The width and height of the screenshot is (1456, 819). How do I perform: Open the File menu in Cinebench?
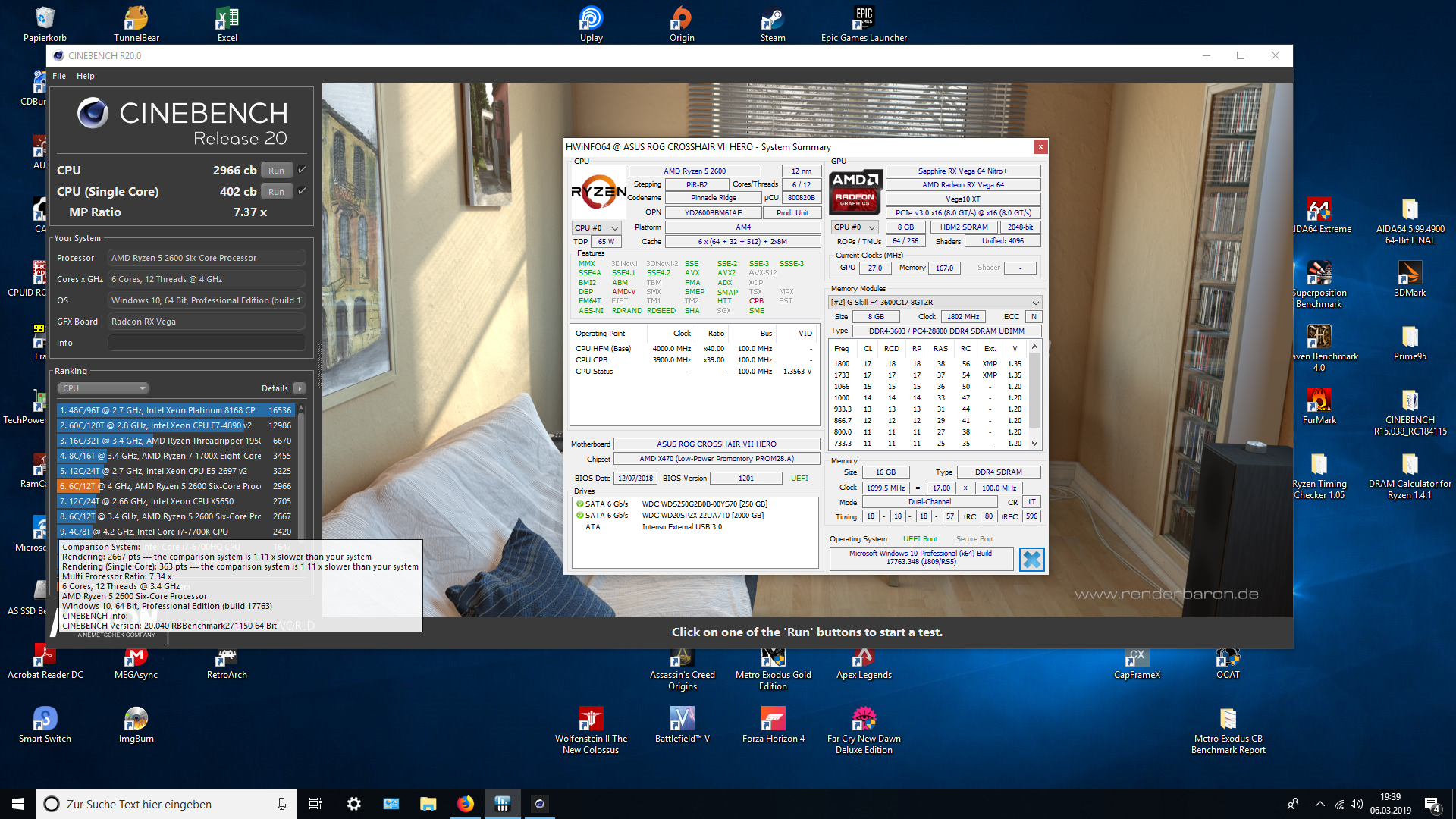click(x=59, y=76)
